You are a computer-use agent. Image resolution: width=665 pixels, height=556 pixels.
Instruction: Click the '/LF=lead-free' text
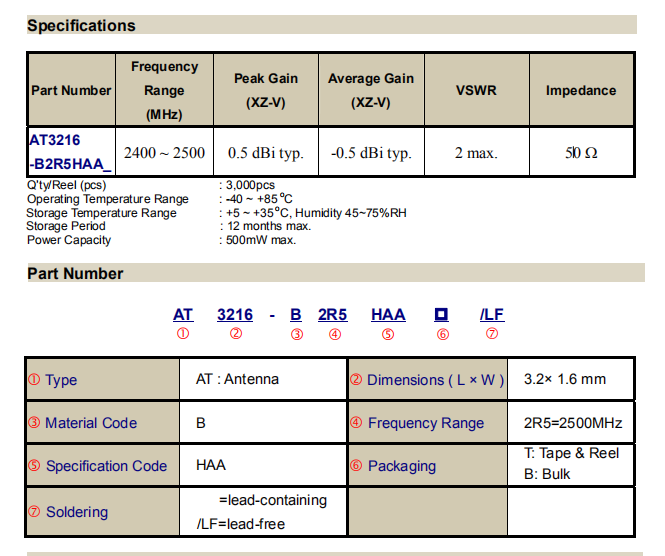tap(240, 525)
